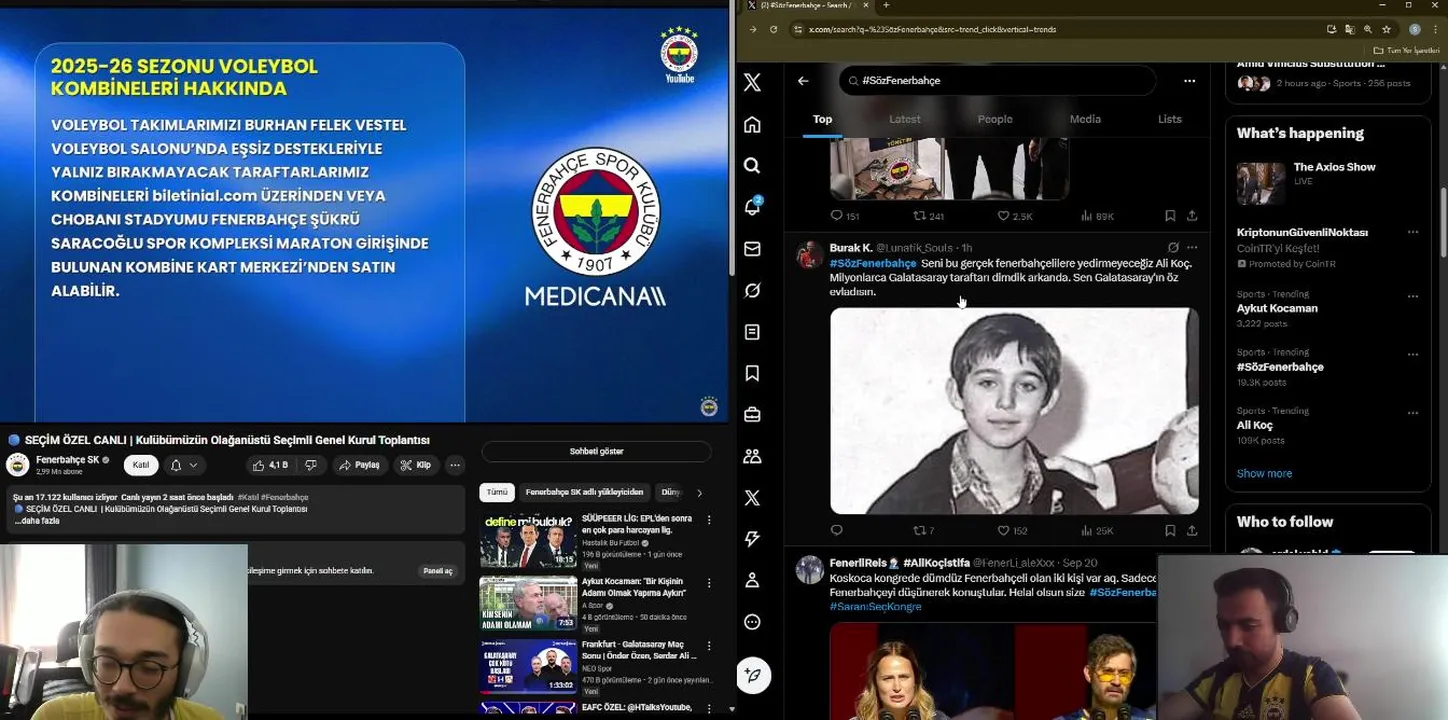Viewport: 1448px width, 720px height.
Task: Open Chrome translate icon in address bar
Action: click(x=1350, y=29)
